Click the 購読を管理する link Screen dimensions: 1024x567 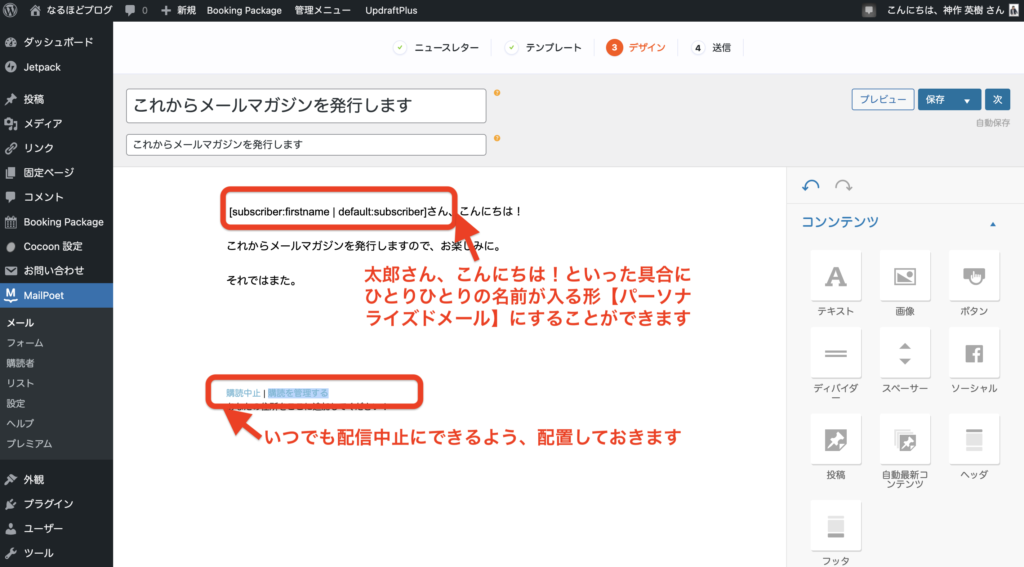point(298,393)
